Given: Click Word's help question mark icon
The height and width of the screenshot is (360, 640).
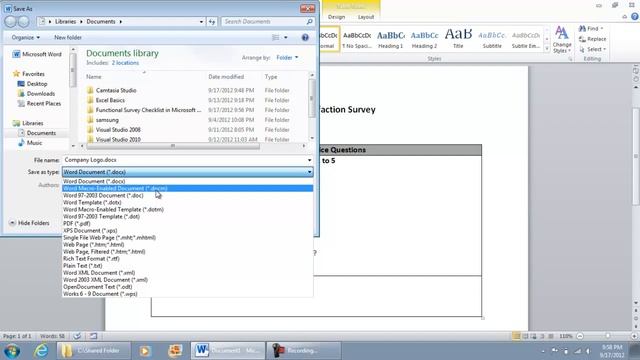Looking at the screenshot, I should [x=634, y=17].
